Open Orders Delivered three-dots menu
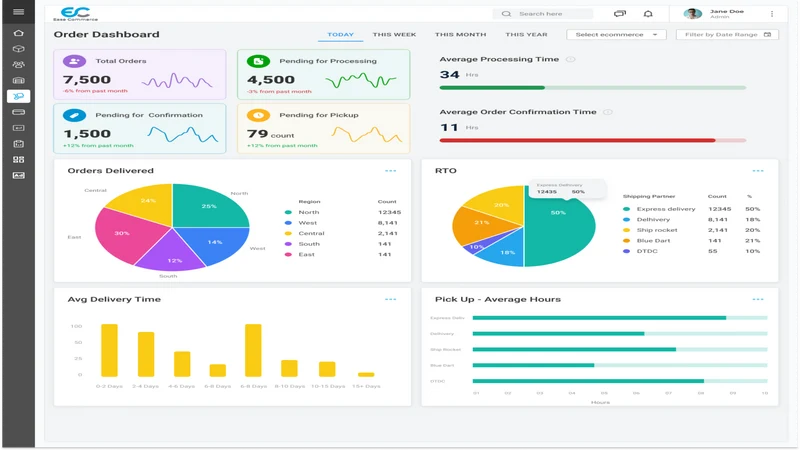800x450 pixels. [x=391, y=171]
